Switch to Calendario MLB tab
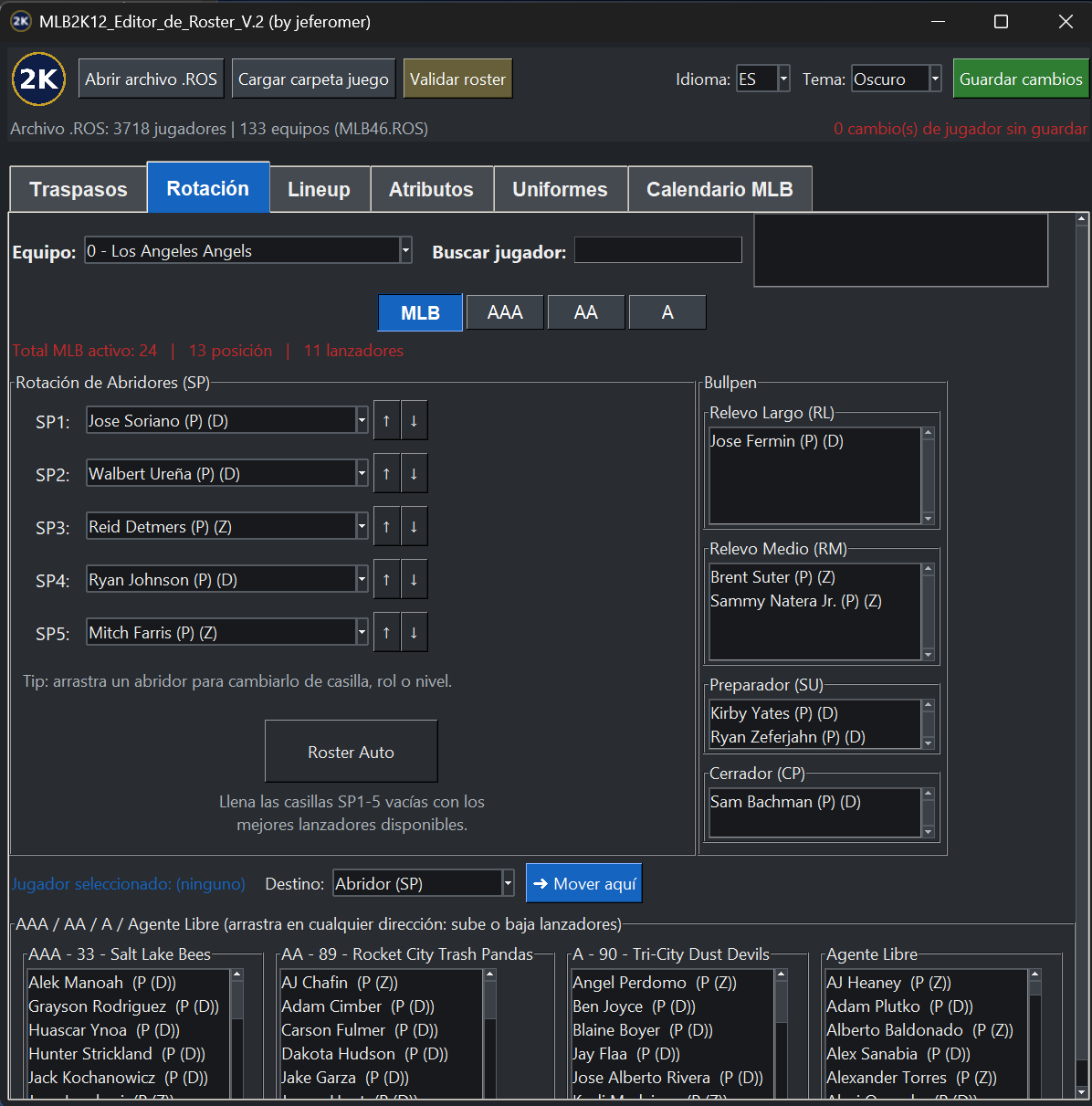 pos(719,189)
